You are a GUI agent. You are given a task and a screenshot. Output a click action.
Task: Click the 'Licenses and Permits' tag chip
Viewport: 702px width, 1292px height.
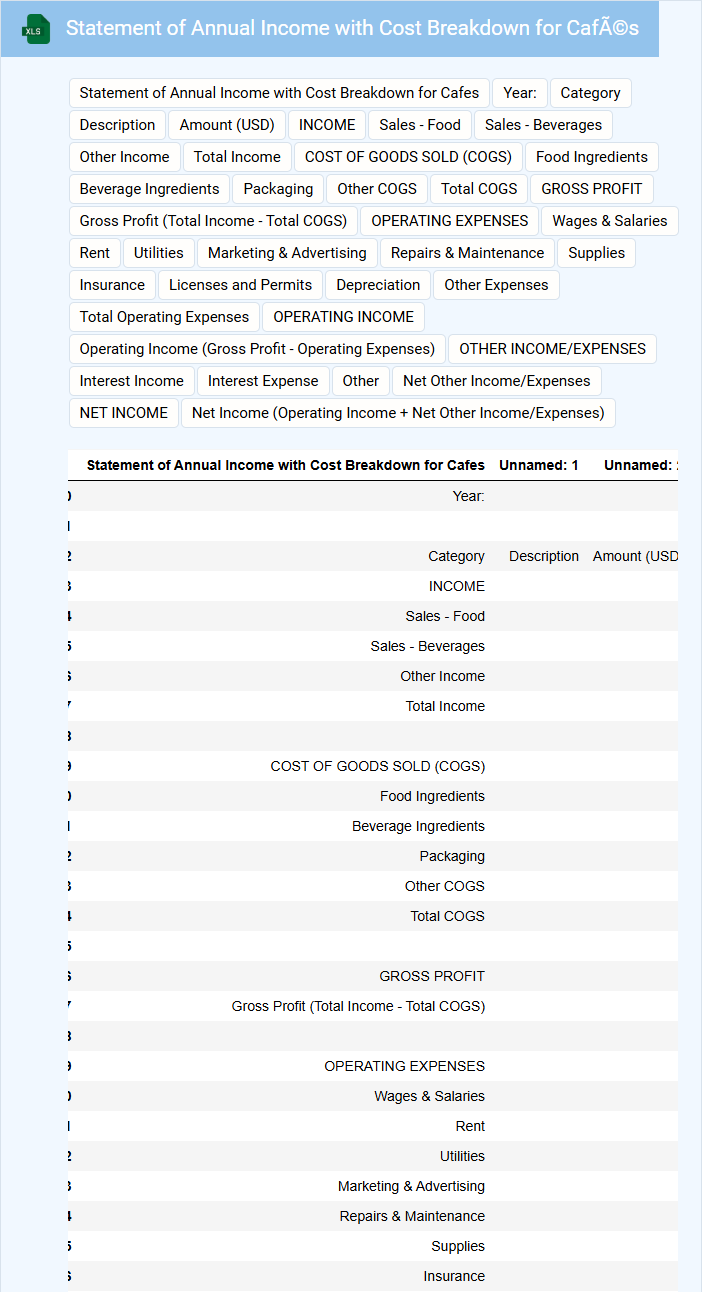(x=240, y=285)
